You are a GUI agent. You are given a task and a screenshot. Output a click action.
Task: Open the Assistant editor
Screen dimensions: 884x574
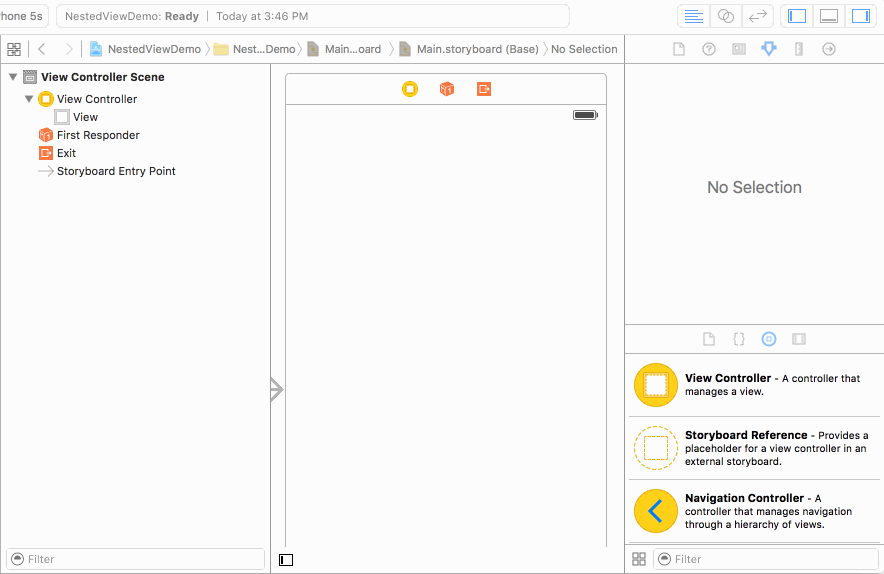point(726,16)
